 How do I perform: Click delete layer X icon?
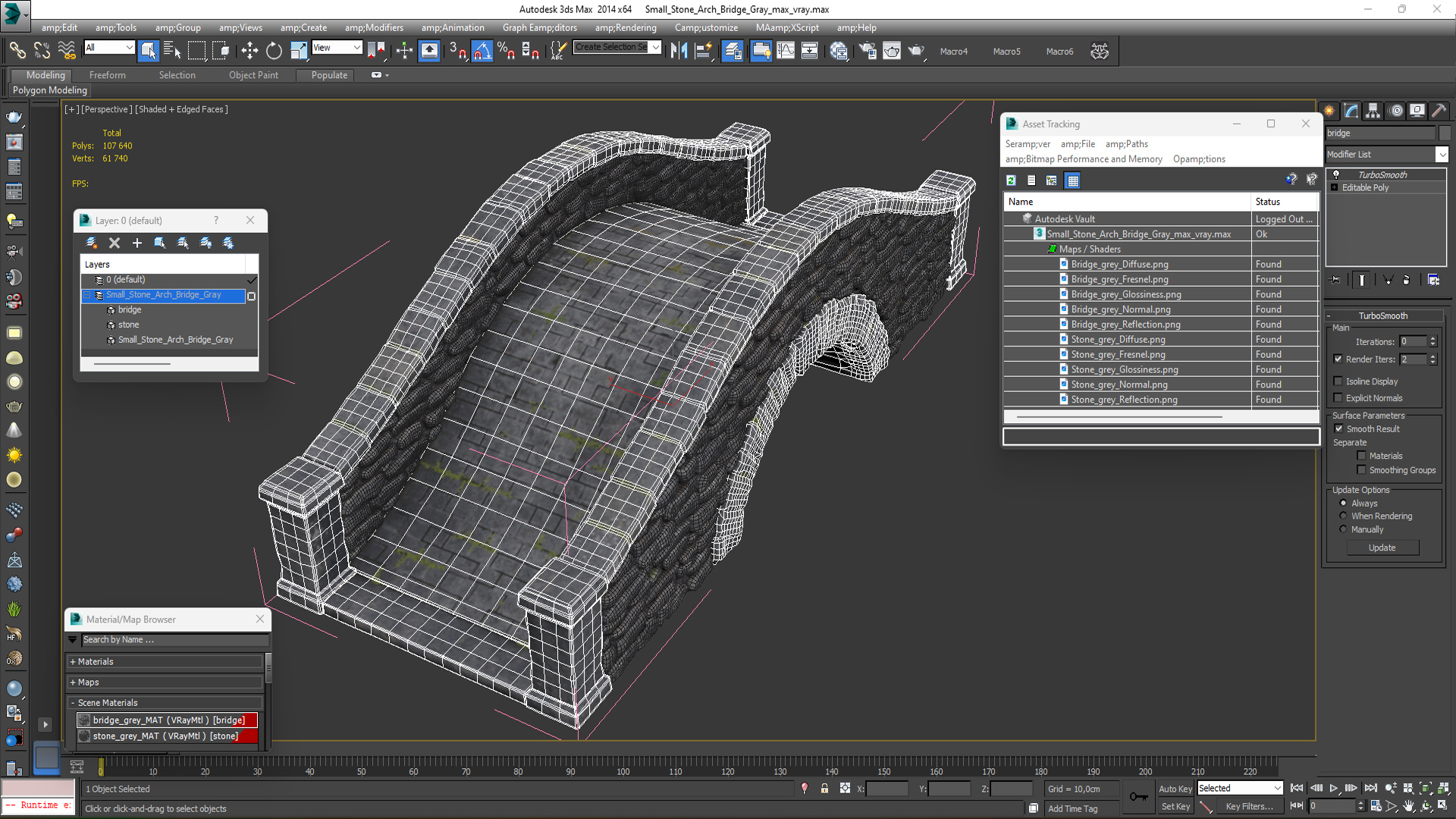pos(115,243)
